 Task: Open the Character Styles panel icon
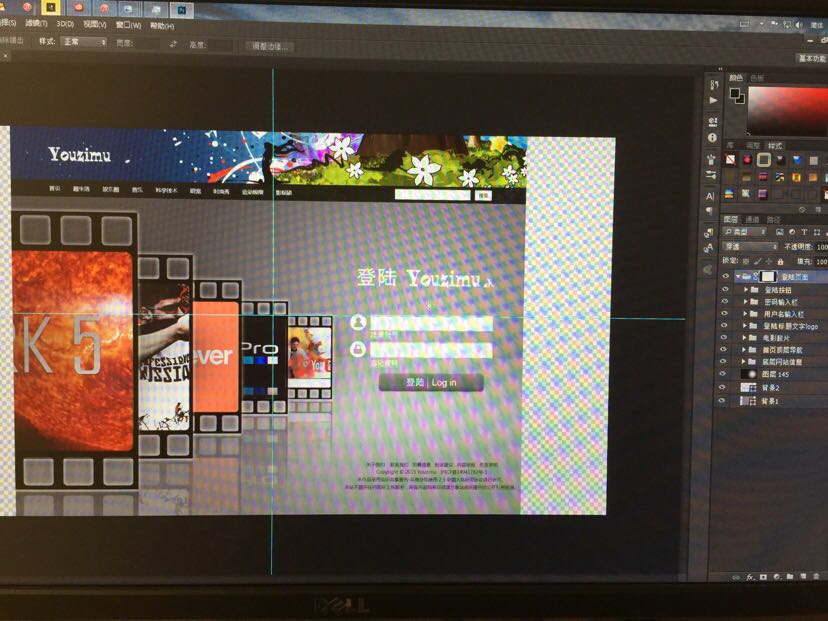tap(709, 248)
